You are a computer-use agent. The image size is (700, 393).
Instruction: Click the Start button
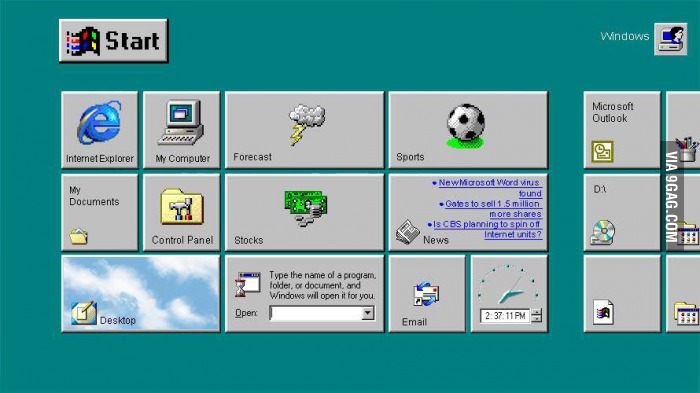(x=113, y=41)
